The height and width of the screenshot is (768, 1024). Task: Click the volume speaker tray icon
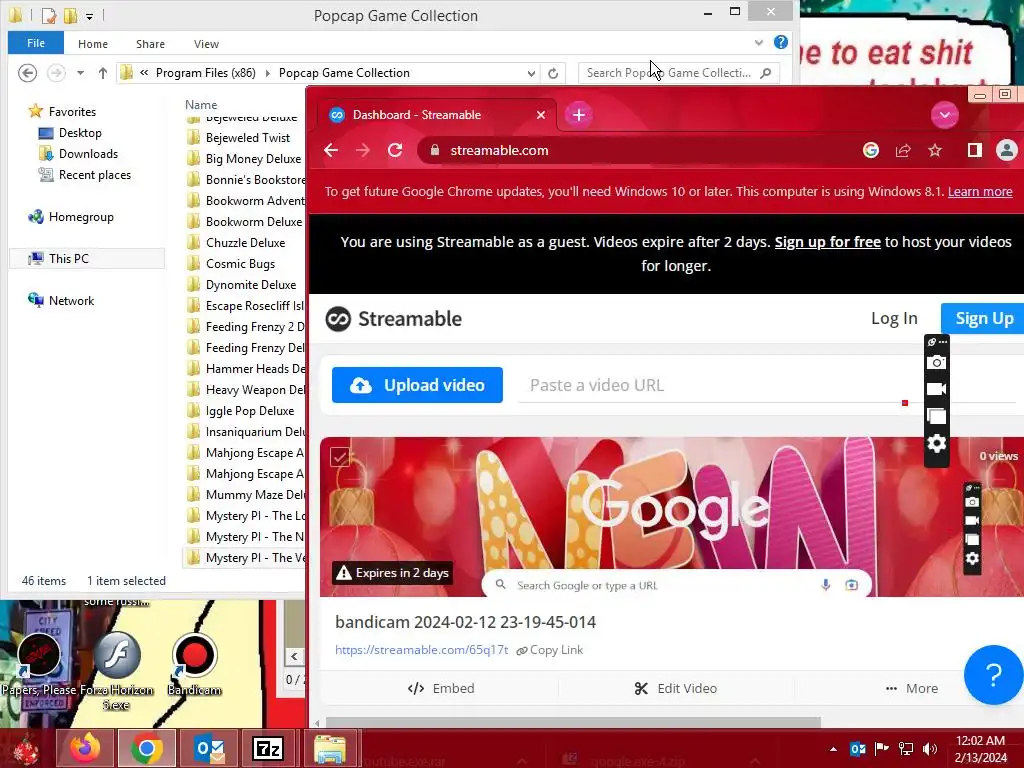(x=930, y=748)
